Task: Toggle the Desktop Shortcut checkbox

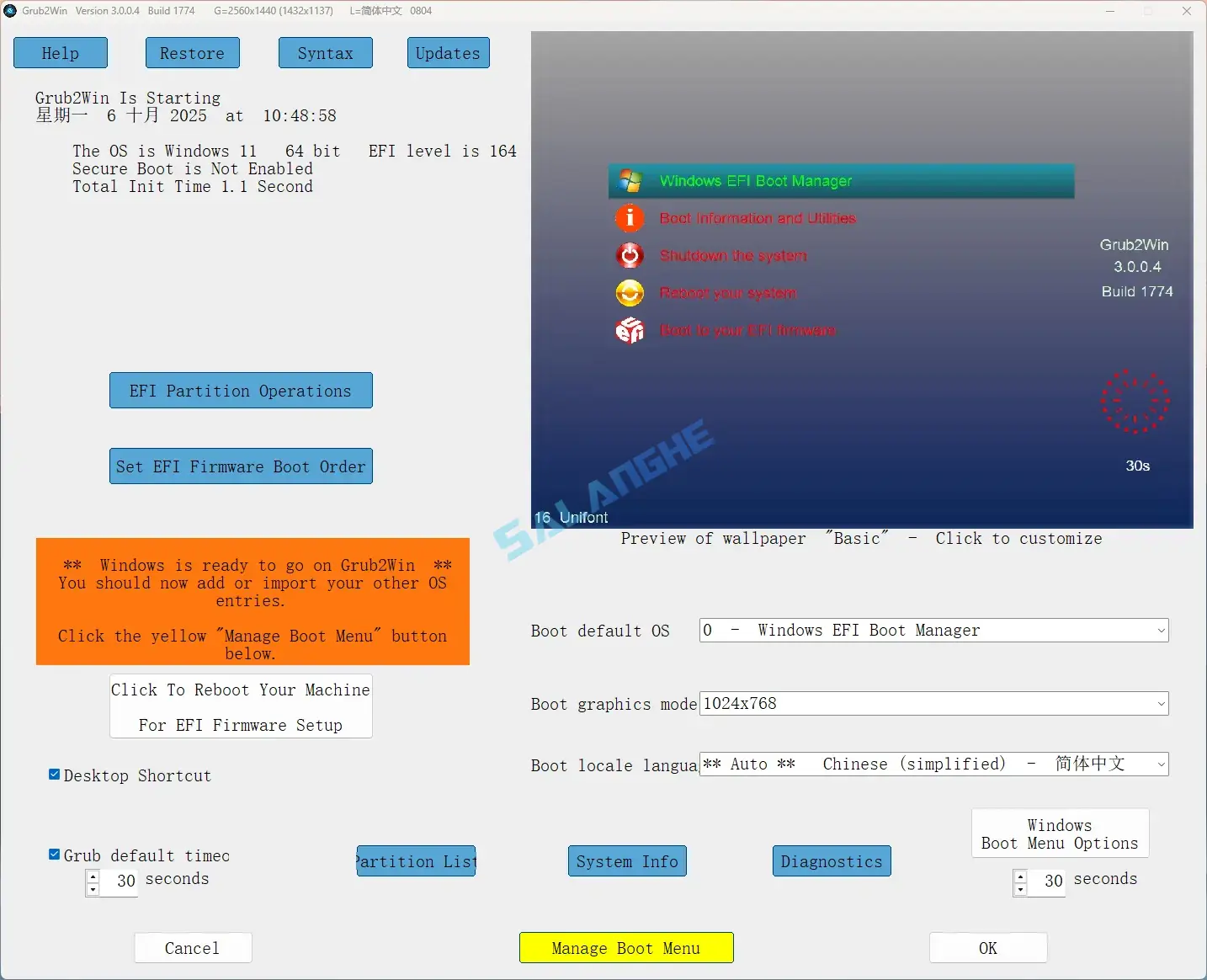Action: [54, 773]
